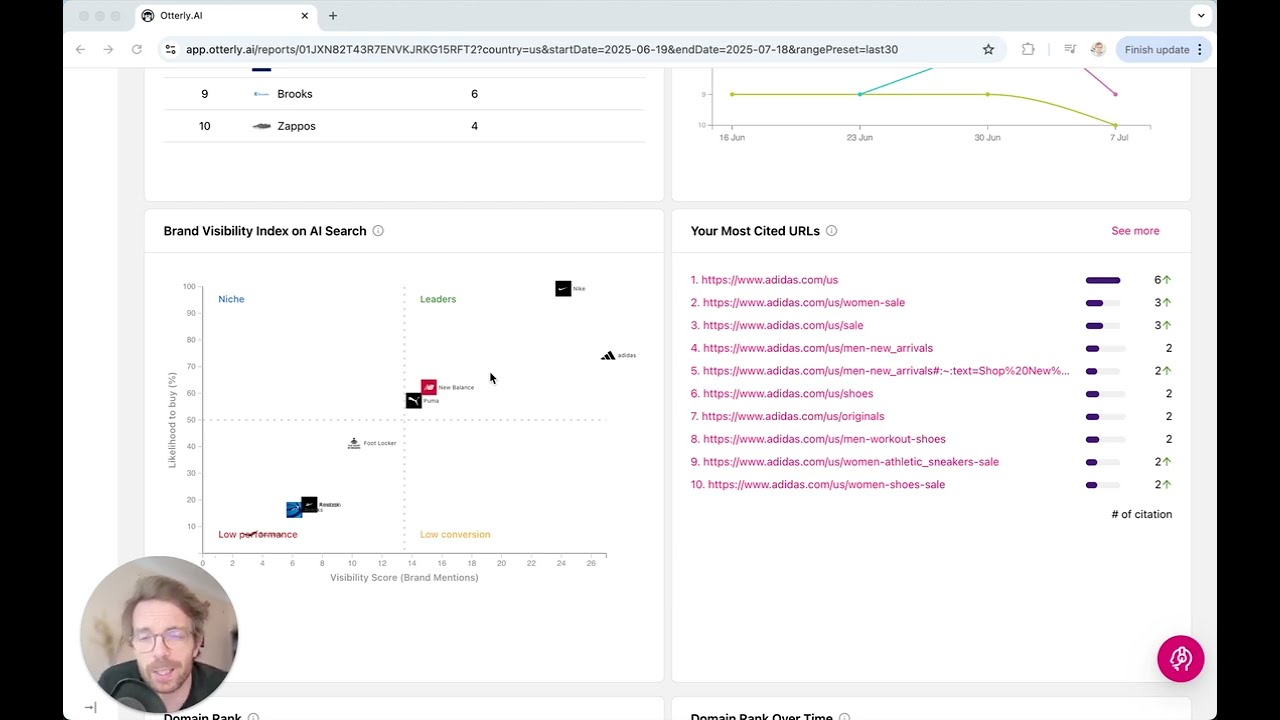The image size is (1280, 720).
Task: Click the browser address bar URL
Action: pos(540,49)
